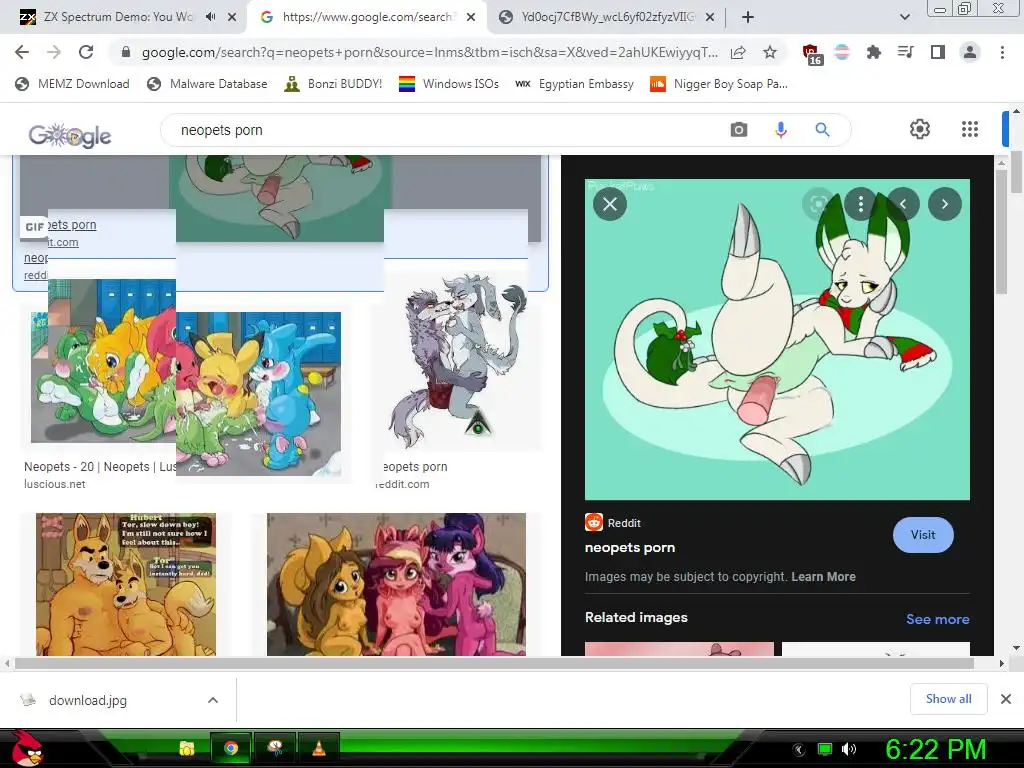Select the google.com/search tab
Viewport: 1024px width, 768px height.
point(366,17)
